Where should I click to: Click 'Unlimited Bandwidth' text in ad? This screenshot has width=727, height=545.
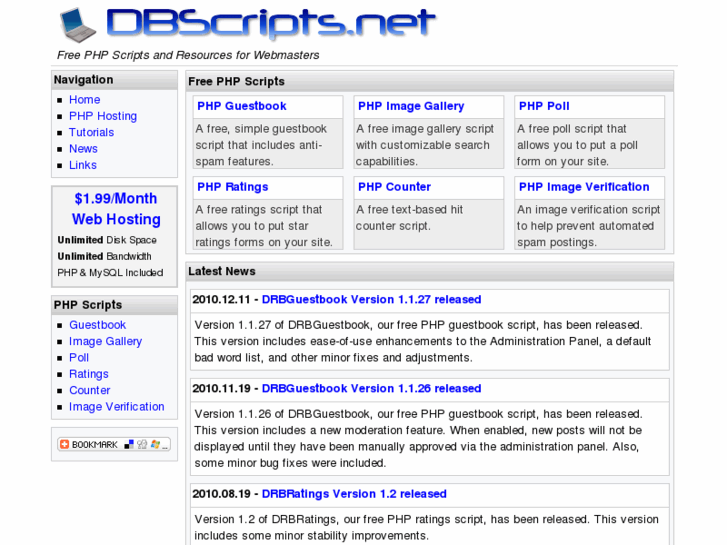(x=104, y=256)
